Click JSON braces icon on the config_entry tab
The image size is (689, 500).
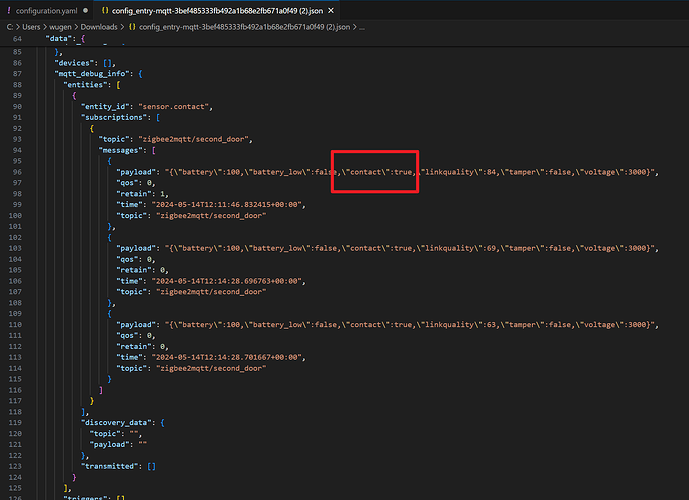coord(105,11)
